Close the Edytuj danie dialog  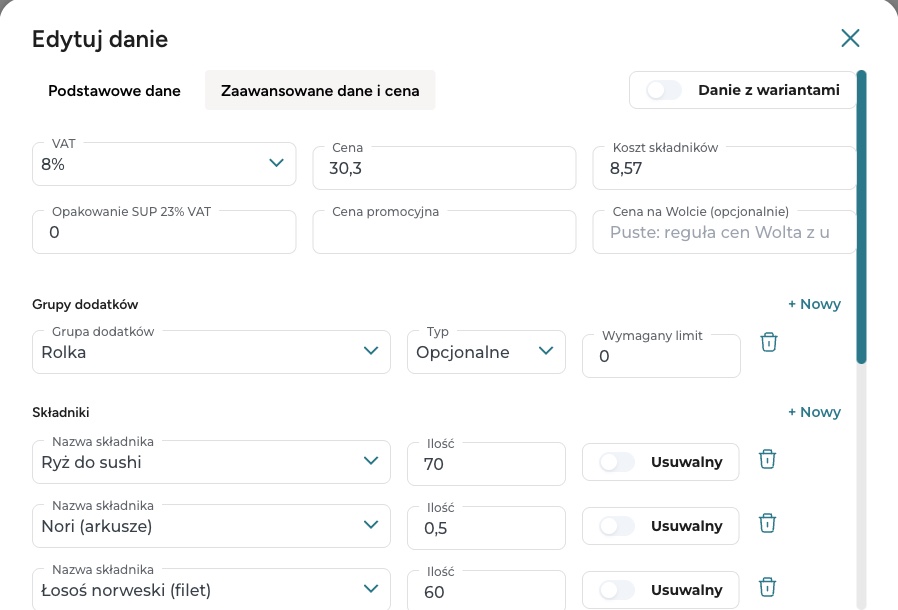click(x=850, y=38)
